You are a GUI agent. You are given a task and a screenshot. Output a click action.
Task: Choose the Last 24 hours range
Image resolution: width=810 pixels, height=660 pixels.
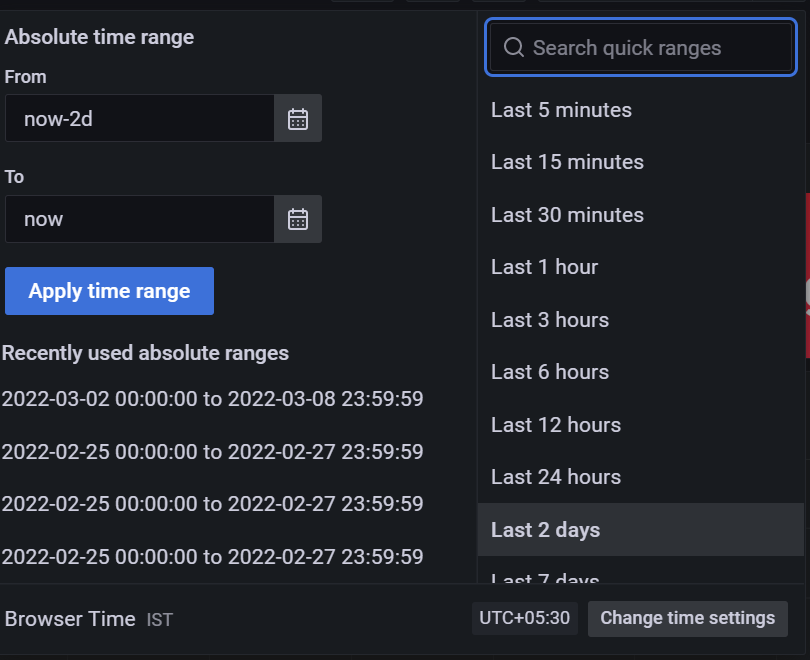tap(555, 477)
